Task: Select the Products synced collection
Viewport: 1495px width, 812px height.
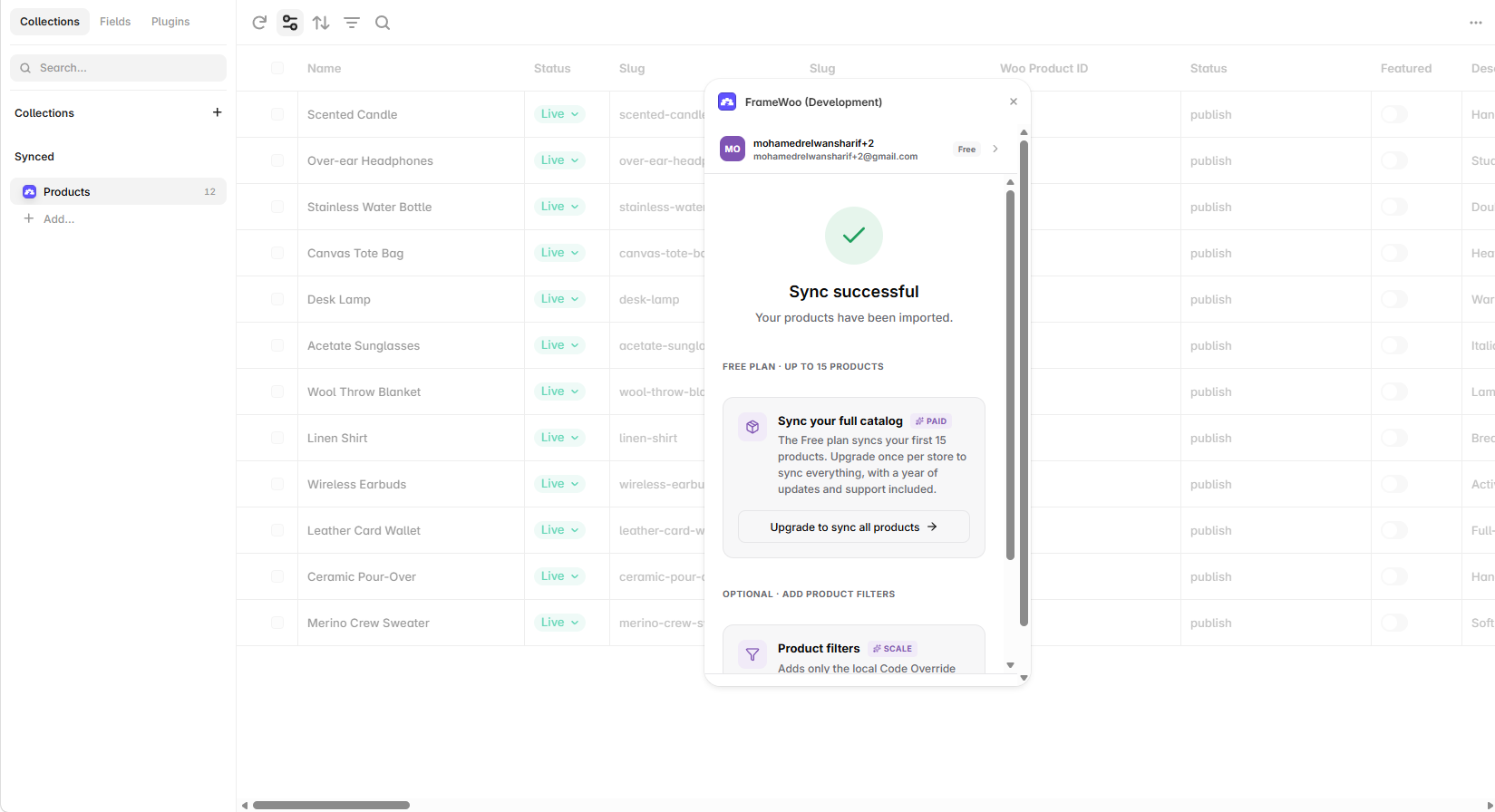Action: click(x=118, y=191)
